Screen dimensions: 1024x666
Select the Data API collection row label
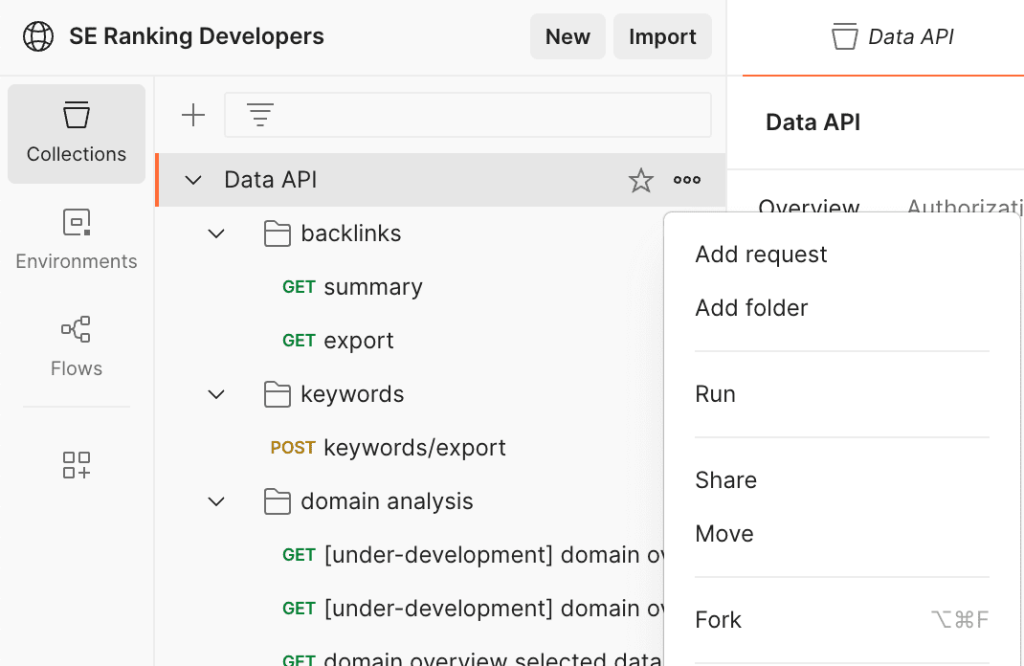[270, 180]
